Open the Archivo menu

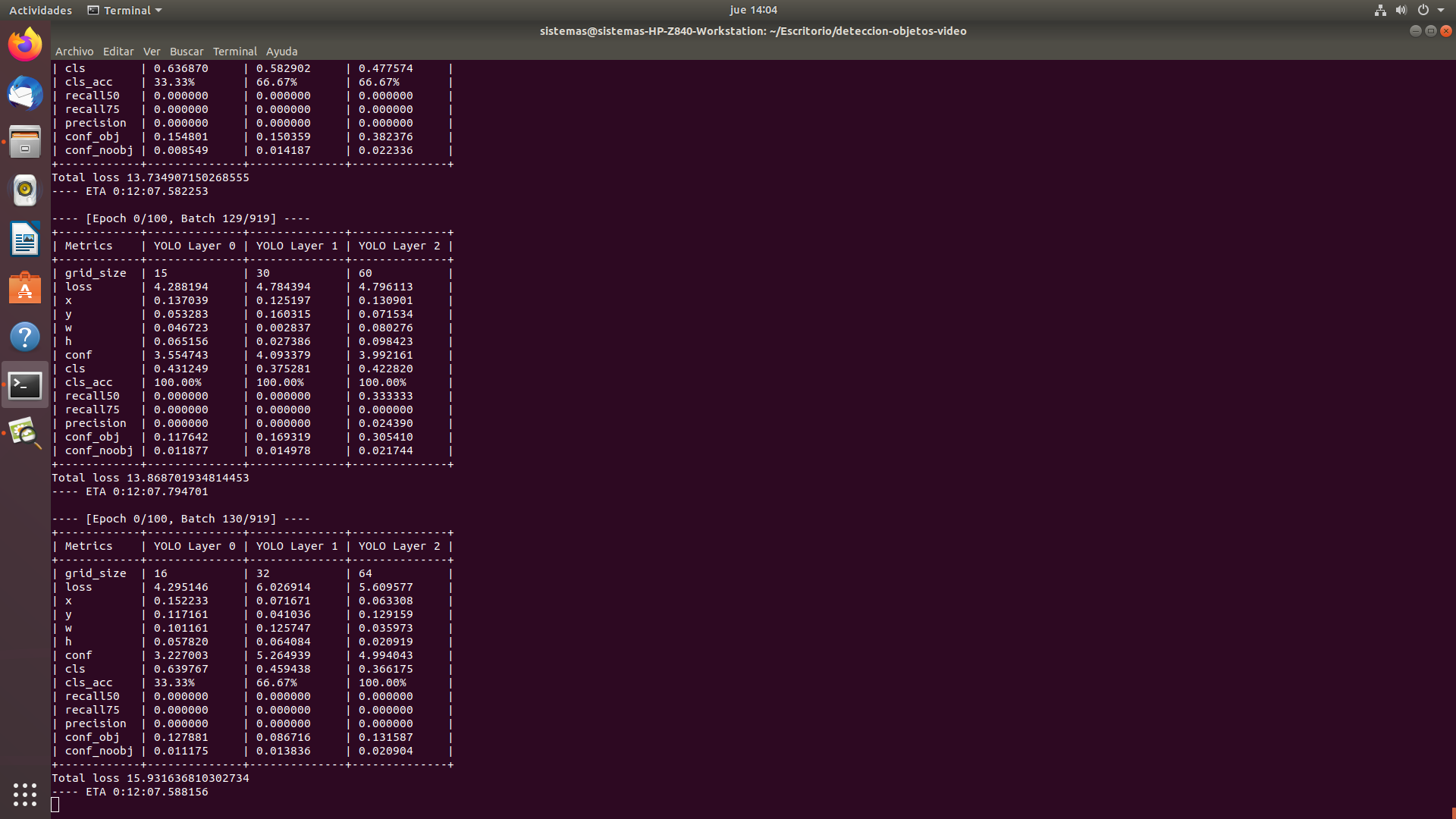coord(74,52)
